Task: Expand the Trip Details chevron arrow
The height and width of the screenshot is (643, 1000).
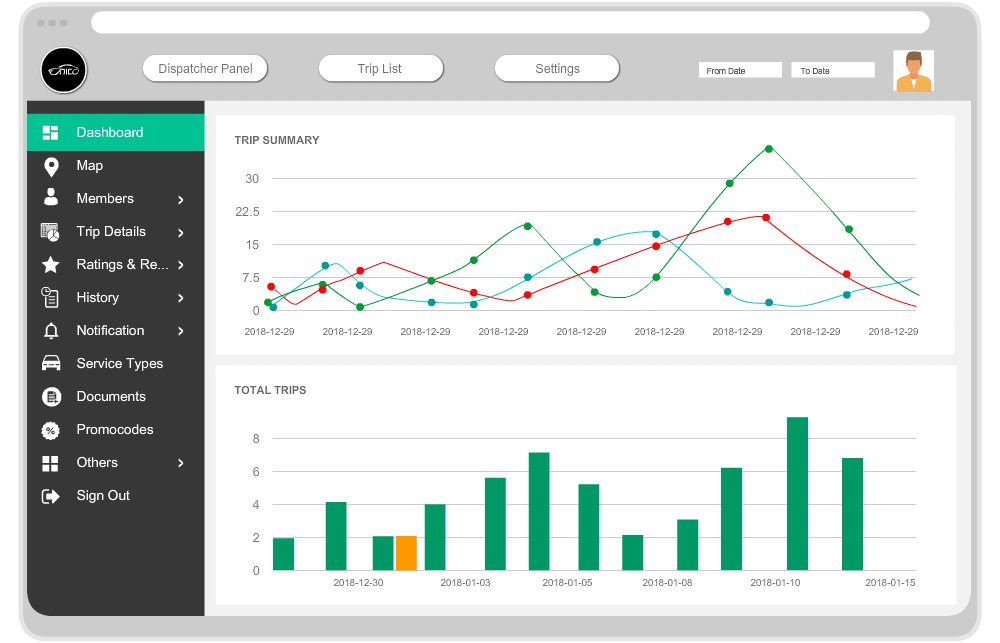Action: click(x=181, y=233)
